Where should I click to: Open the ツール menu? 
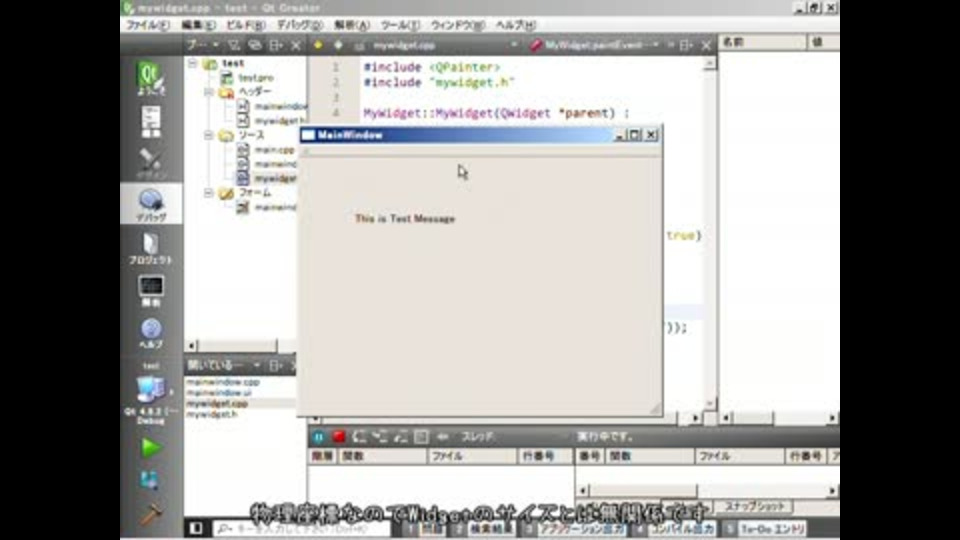tap(400, 25)
